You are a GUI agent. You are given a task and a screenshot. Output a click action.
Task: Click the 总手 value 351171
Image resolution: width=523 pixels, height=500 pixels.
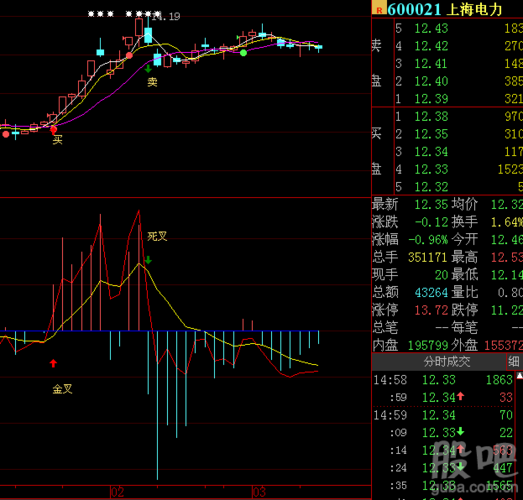[428, 258]
